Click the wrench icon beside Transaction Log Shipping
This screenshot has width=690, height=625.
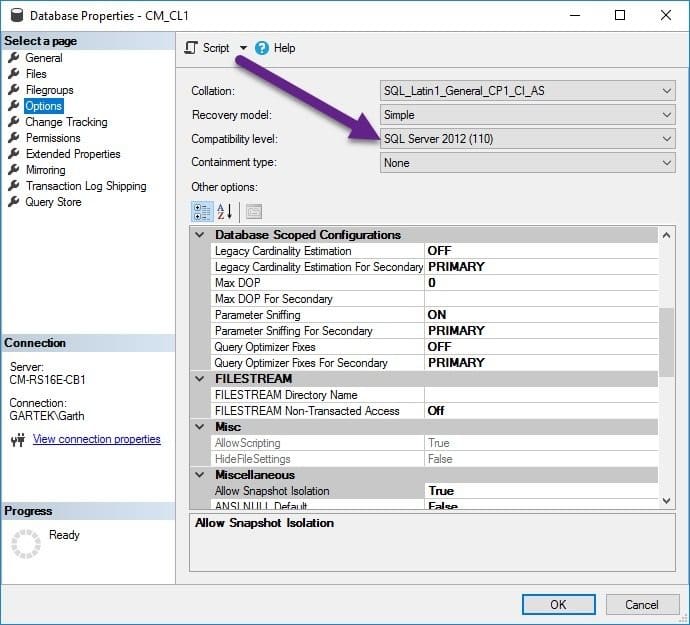[14, 185]
